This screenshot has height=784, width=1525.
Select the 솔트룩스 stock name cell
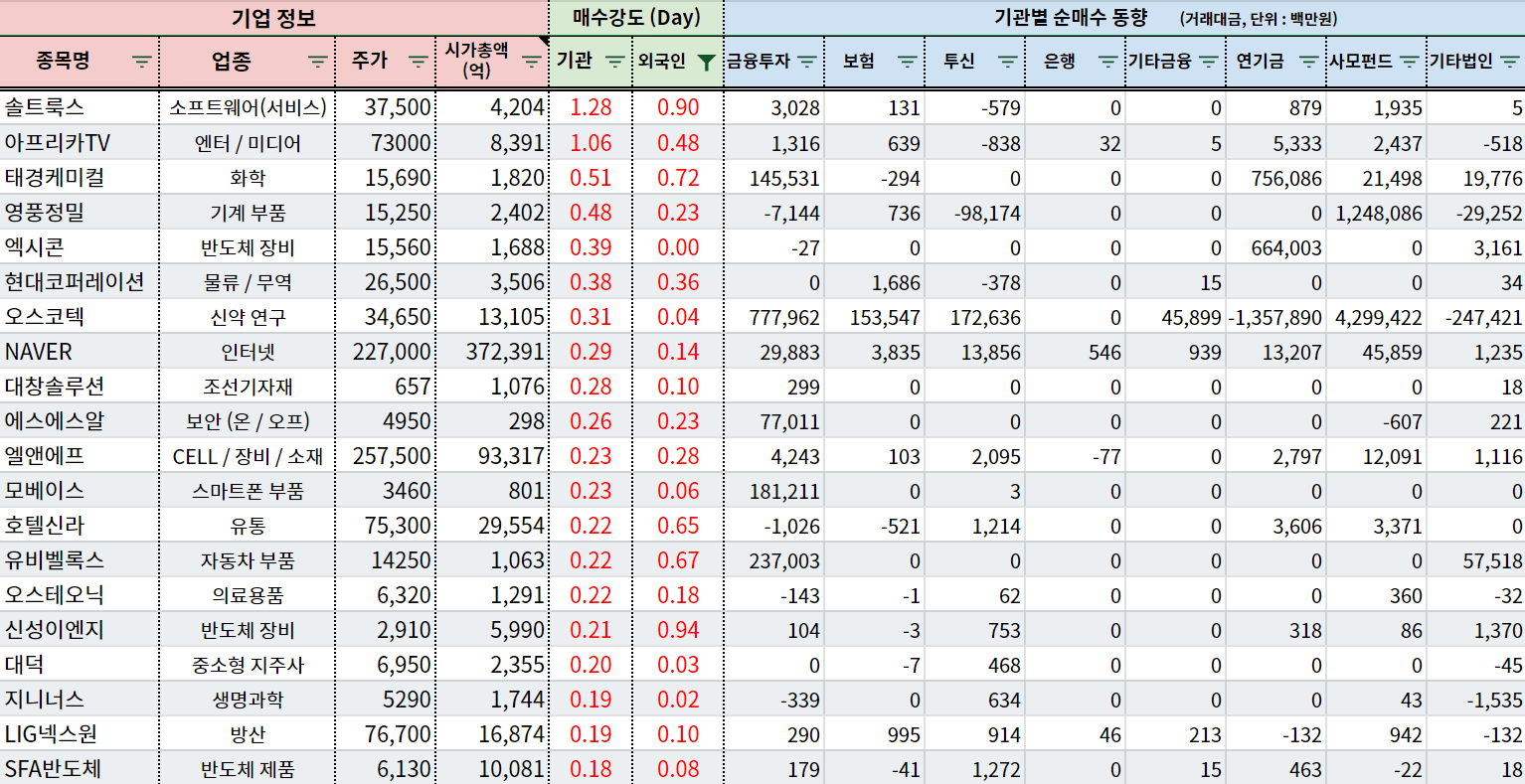tap(80, 107)
